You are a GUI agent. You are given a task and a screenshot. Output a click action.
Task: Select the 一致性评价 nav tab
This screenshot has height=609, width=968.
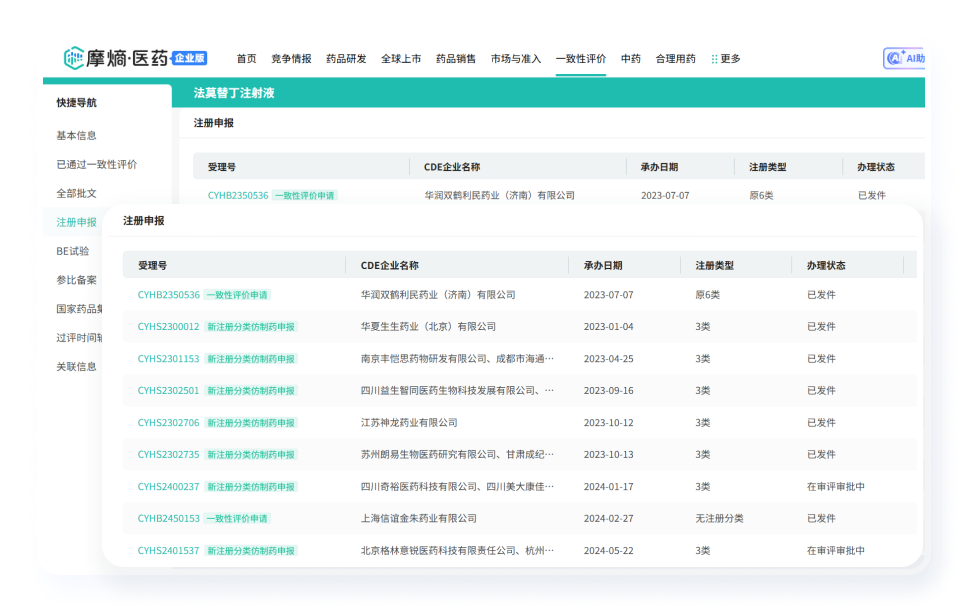pos(580,59)
